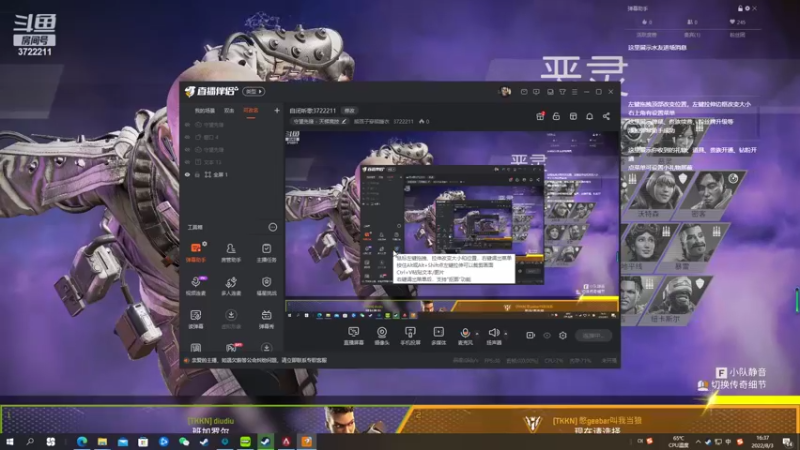Open last tab in danmaku helper overlay
Viewport: 800px width, 450px height.
coord(737,35)
